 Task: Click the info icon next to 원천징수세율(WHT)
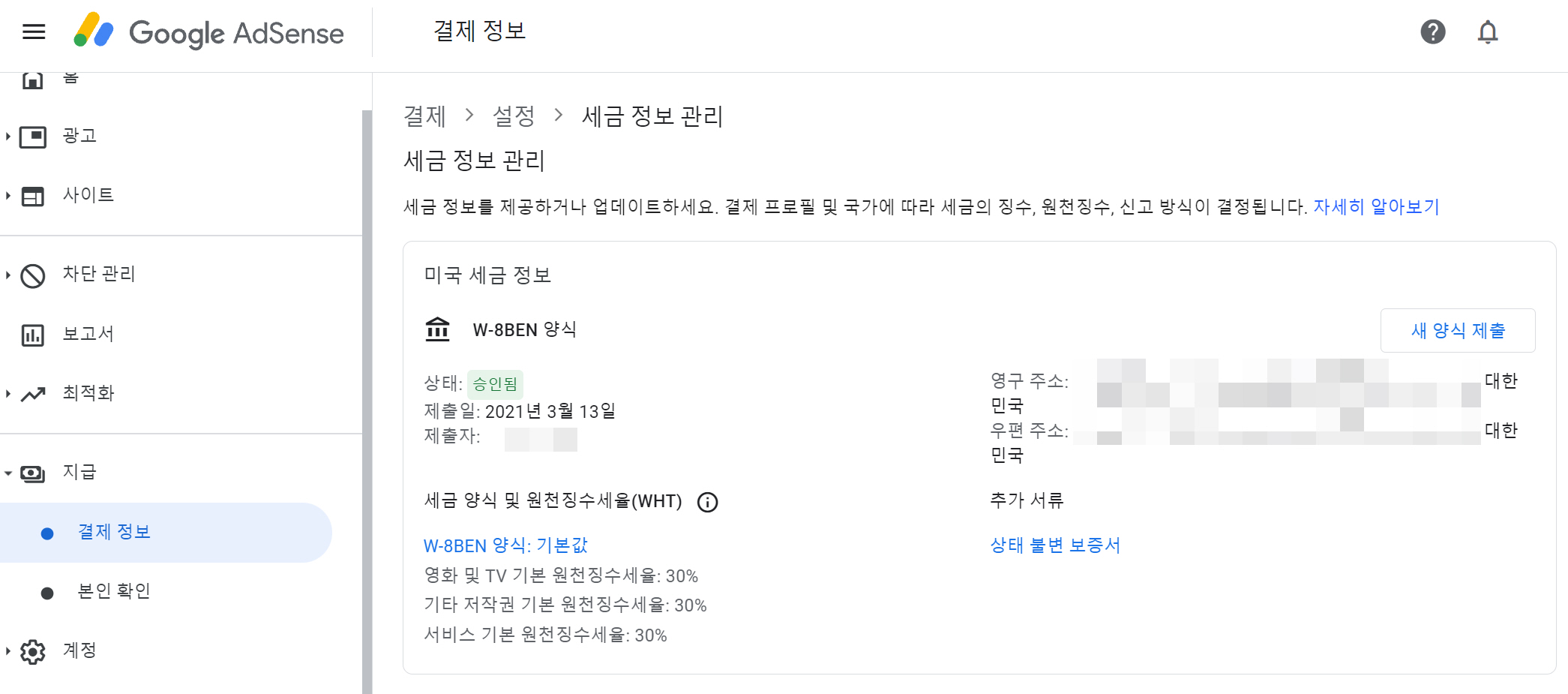[708, 502]
